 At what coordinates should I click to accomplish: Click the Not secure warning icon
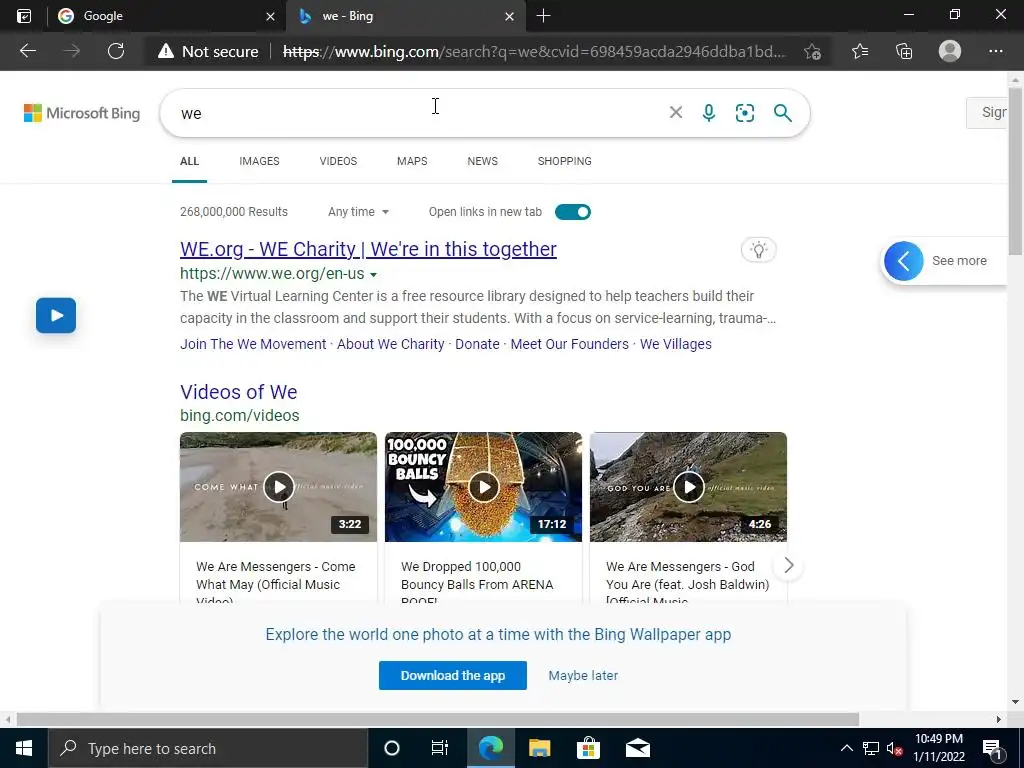166,51
